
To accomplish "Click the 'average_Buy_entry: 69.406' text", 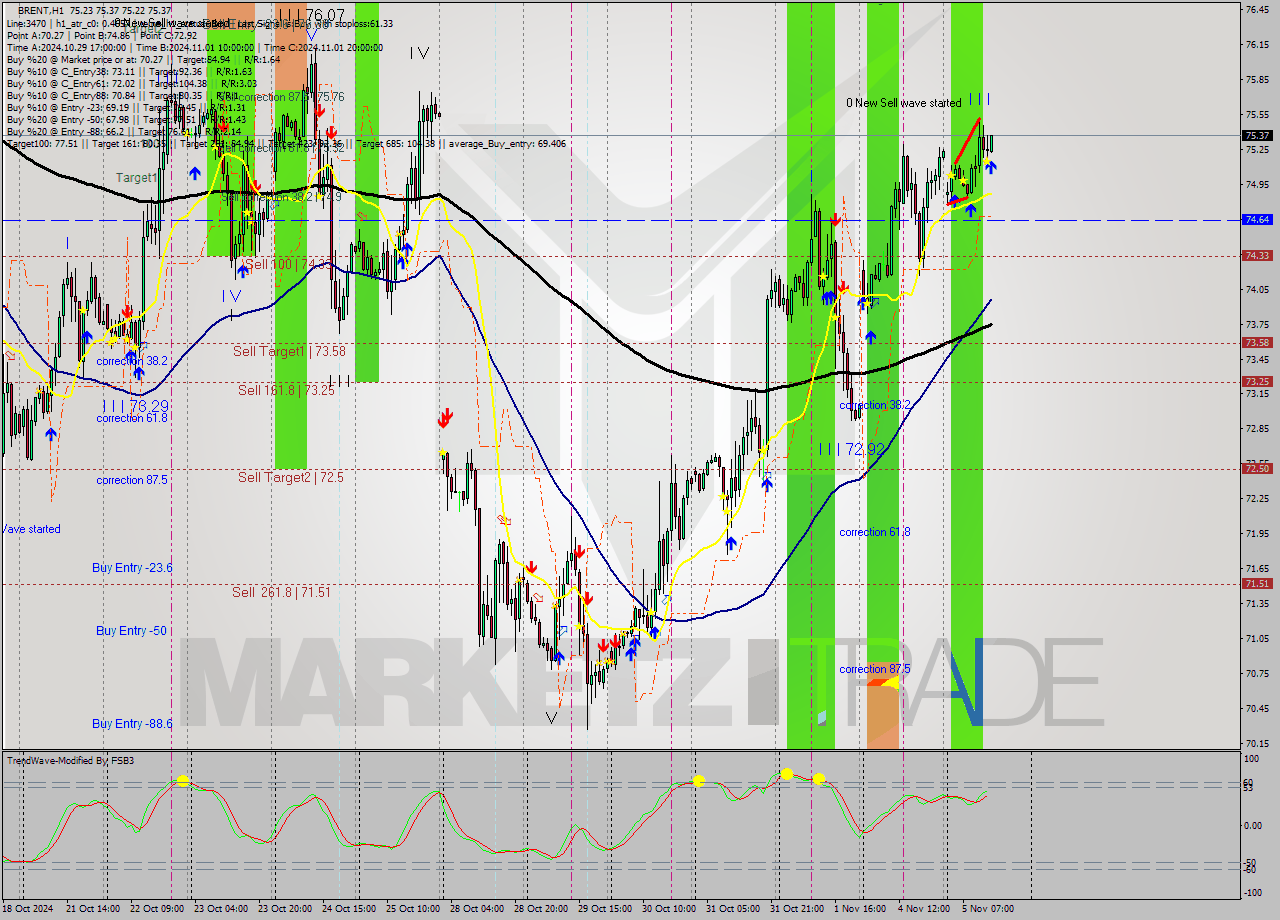I will pos(508,143).
